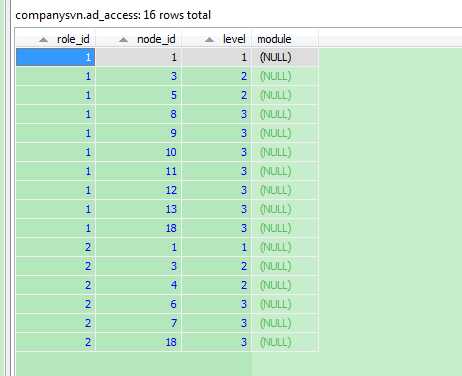The image size is (462, 376).
Task: Select node_id cell with value 6
Action: (x=139, y=304)
